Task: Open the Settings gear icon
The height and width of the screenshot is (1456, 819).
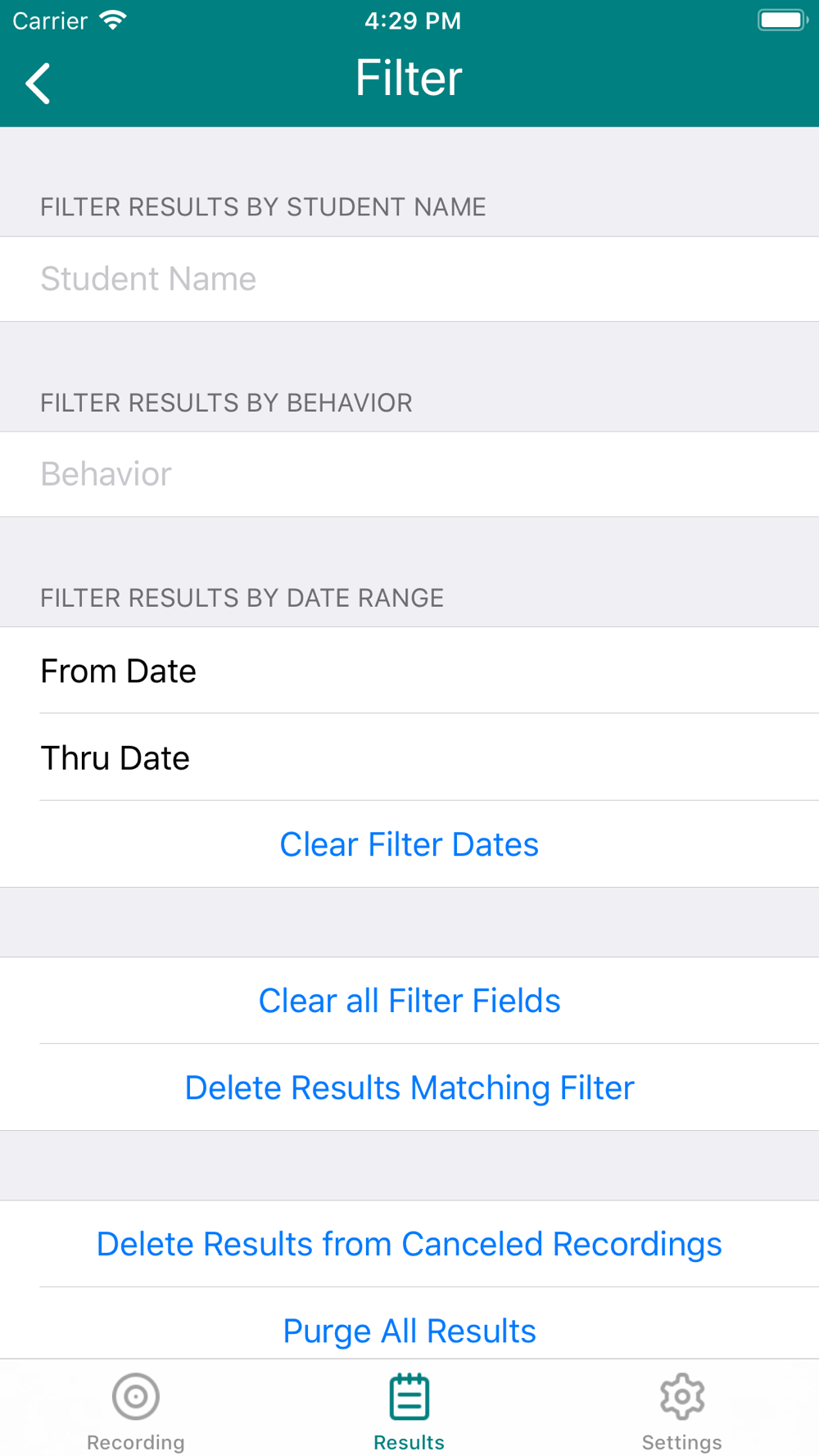Action: point(682,1396)
